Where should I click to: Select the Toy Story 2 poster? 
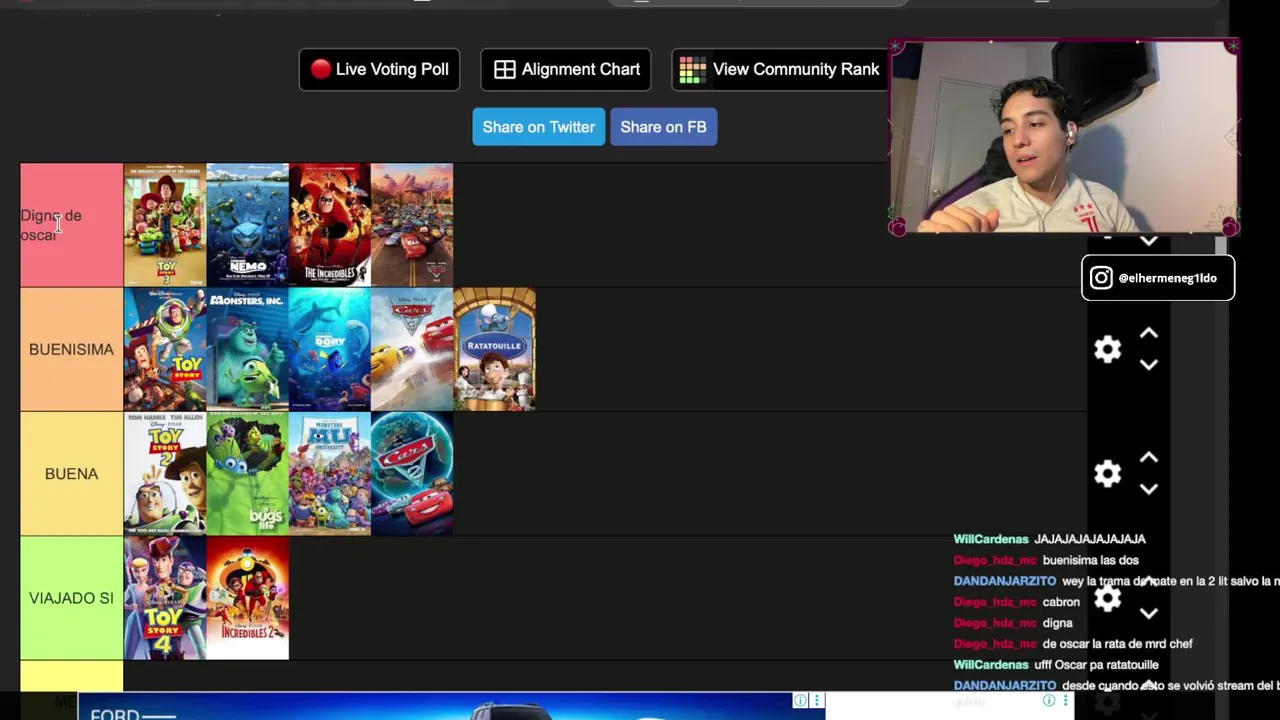click(x=165, y=473)
